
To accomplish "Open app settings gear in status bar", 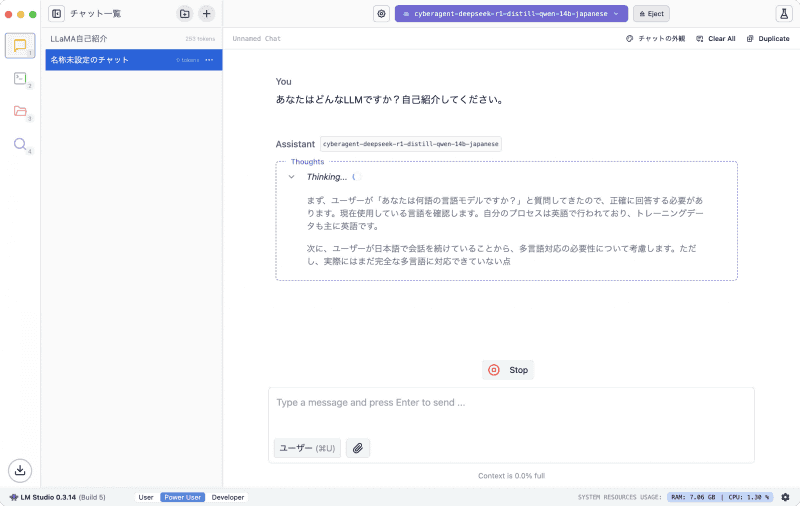I will (x=785, y=497).
